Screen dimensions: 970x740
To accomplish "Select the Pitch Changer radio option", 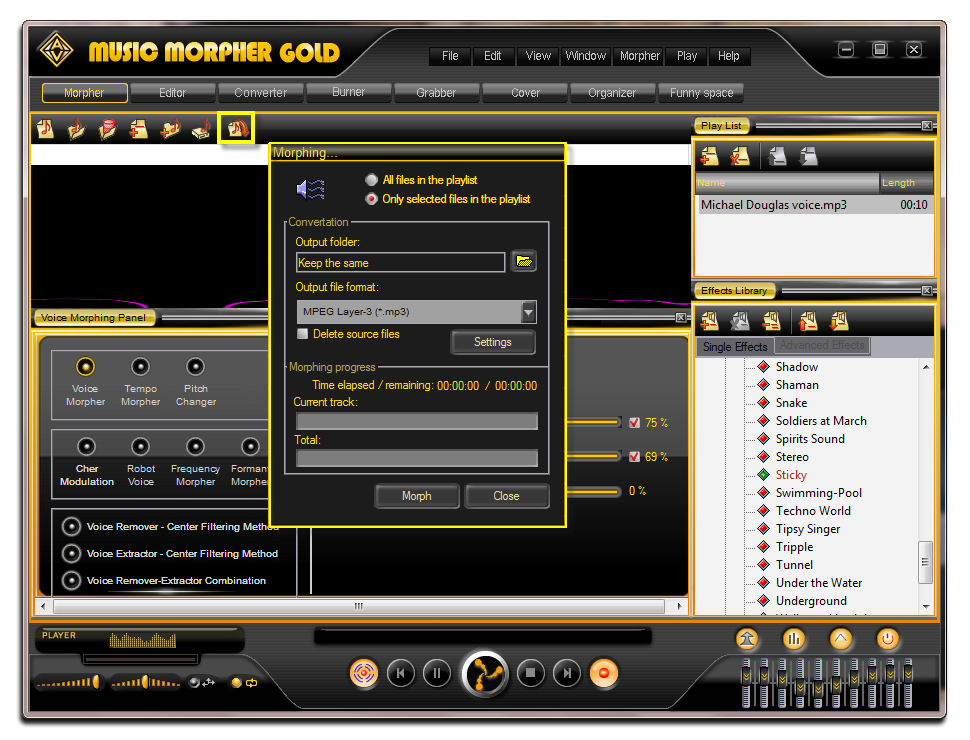I will click(195, 367).
